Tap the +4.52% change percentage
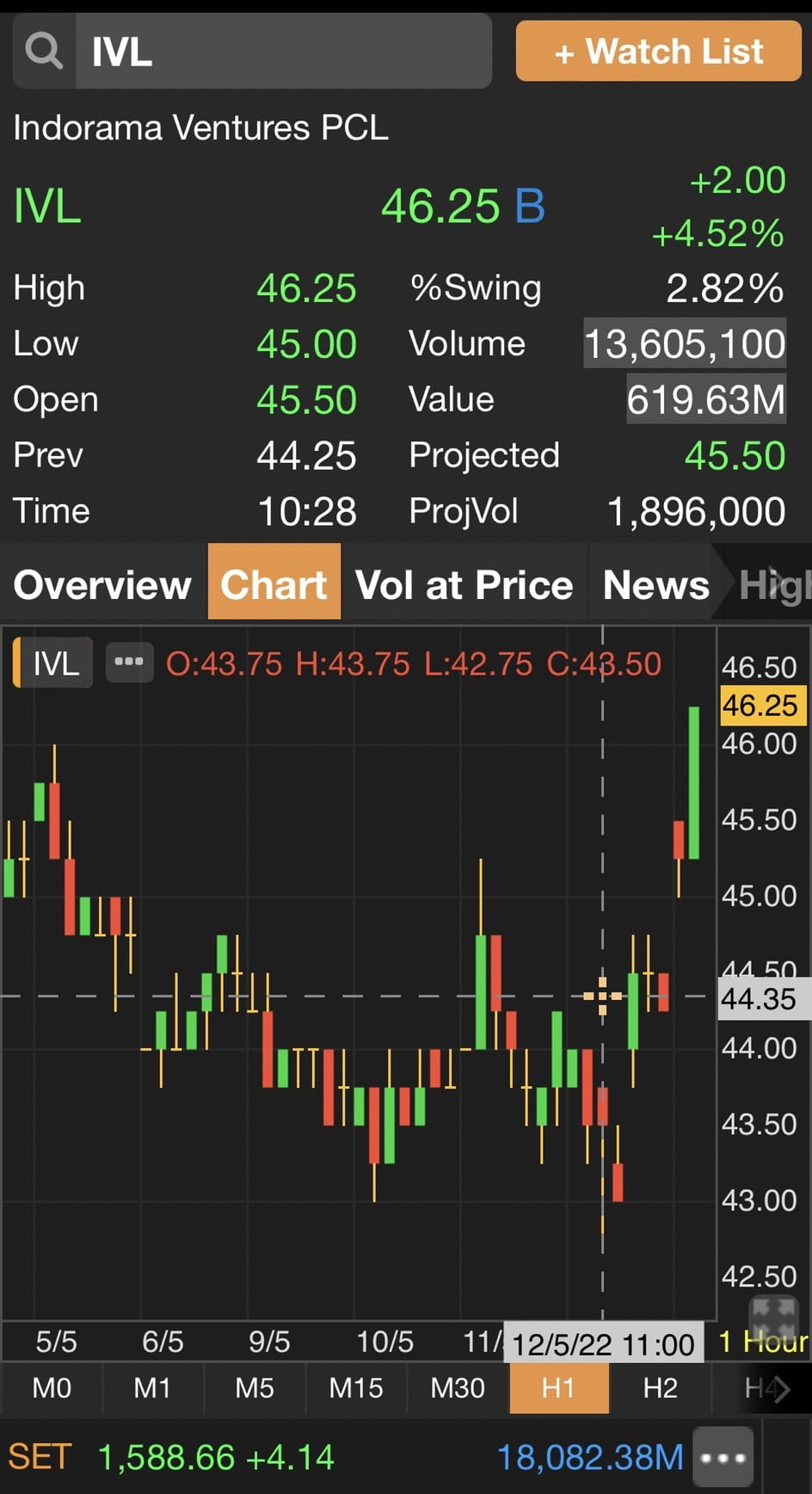The image size is (812, 1494). click(717, 233)
